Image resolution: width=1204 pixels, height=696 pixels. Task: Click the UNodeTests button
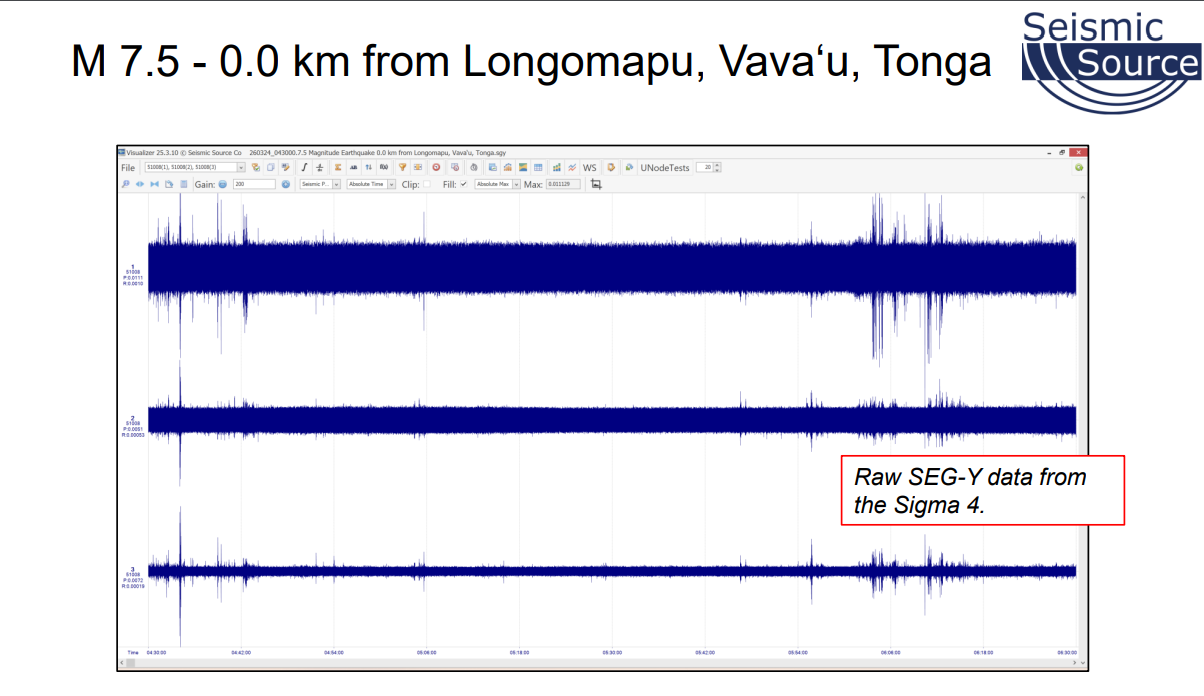pyautogui.click(x=665, y=167)
